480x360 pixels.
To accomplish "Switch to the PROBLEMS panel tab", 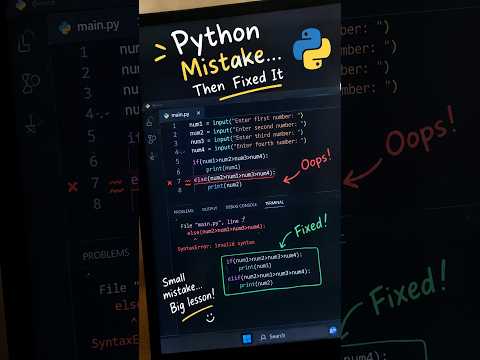I will point(184,211).
